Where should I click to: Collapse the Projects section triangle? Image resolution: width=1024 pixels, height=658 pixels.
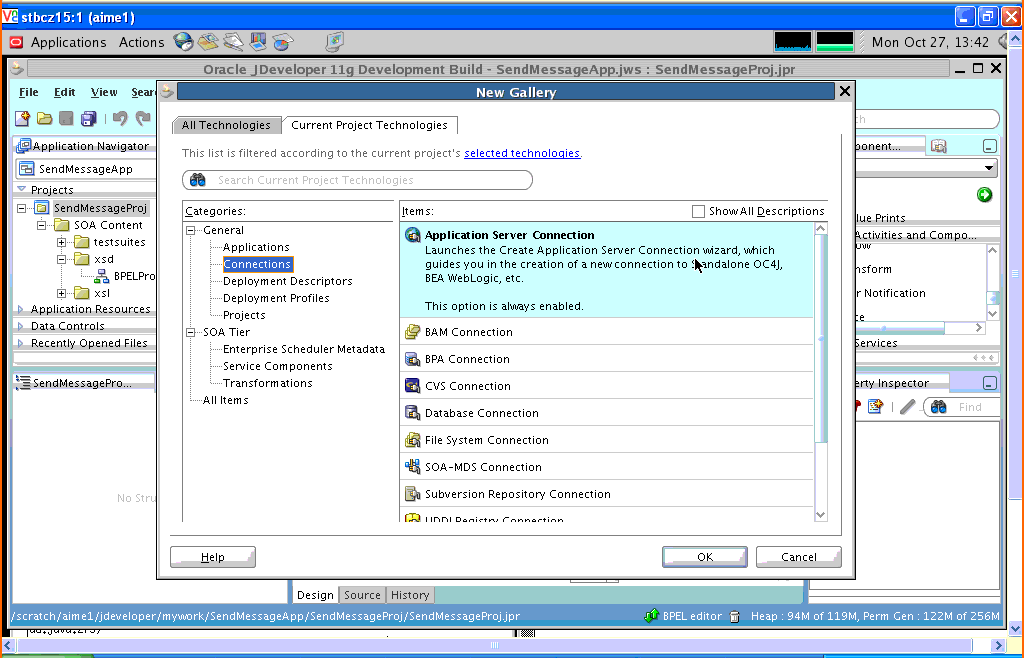(x=21, y=189)
